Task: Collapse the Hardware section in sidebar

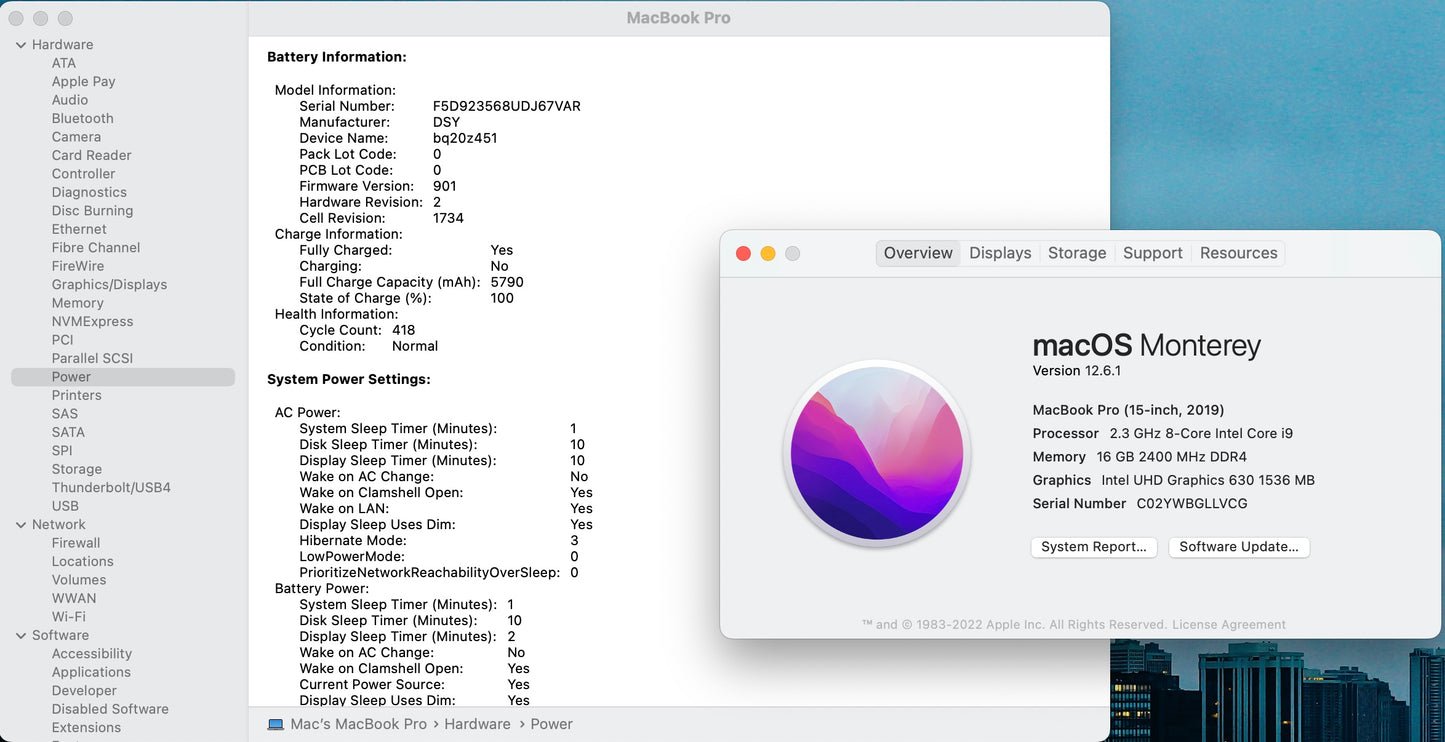Action: point(20,44)
